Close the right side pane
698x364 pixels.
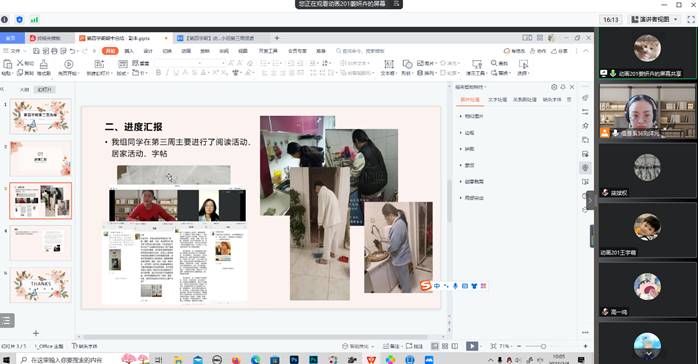coord(572,87)
